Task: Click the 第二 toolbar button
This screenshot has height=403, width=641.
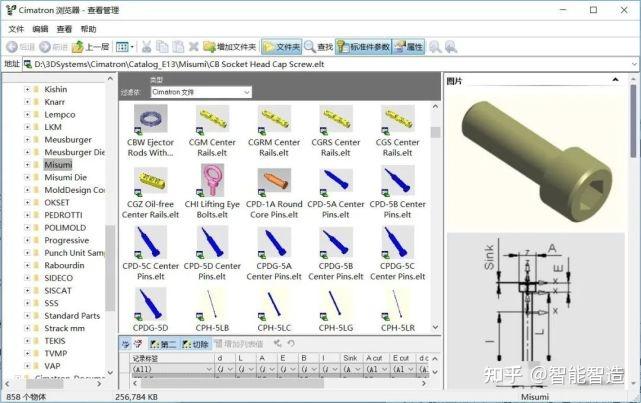Action: click(x=163, y=344)
